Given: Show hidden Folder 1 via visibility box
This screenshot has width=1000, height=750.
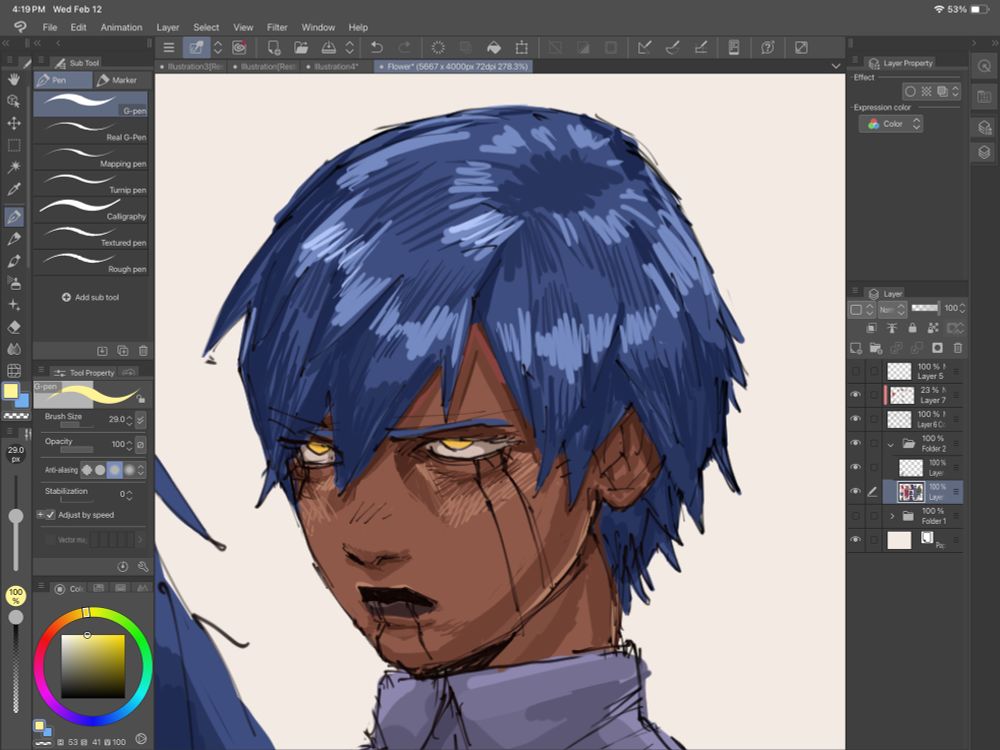Looking at the screenshot, I should click(x=856, y=515).
